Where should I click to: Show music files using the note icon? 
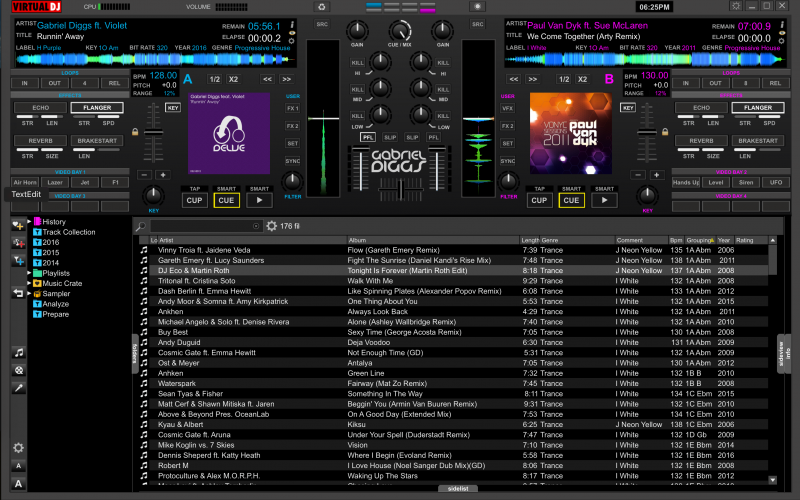[x=18, y=353]
